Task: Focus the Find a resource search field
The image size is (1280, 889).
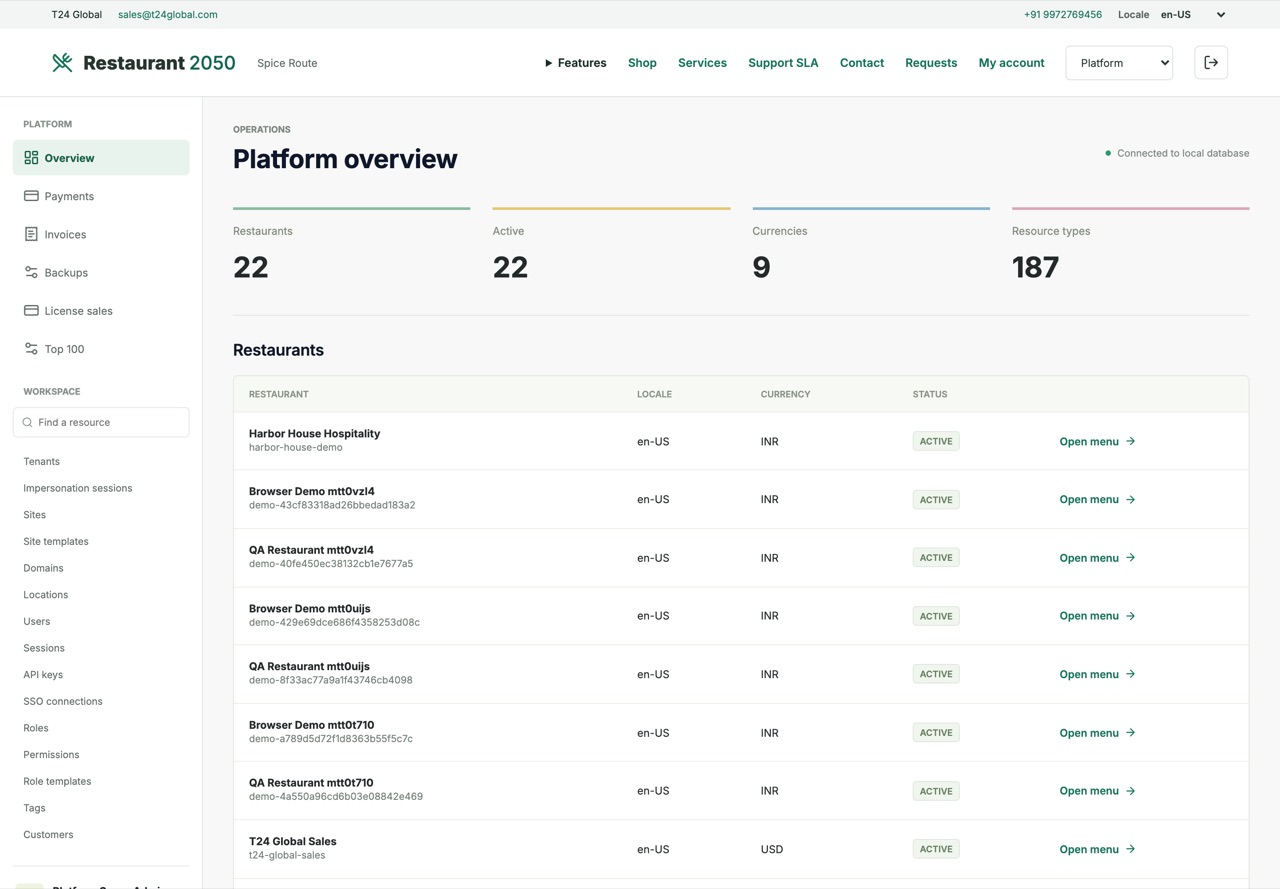Action: coord(101,422)
